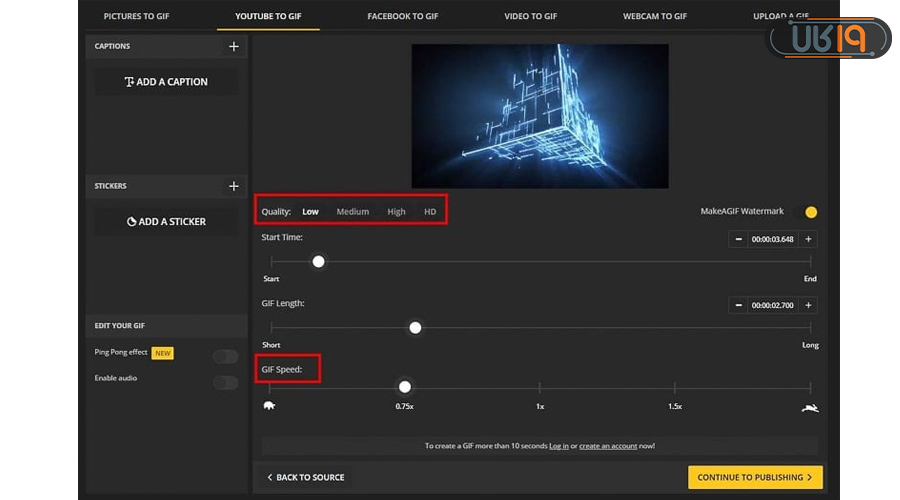The image size is (900, 500).
Task: Decrease GIF Length with minus stepper
Action: click(739, 305)
